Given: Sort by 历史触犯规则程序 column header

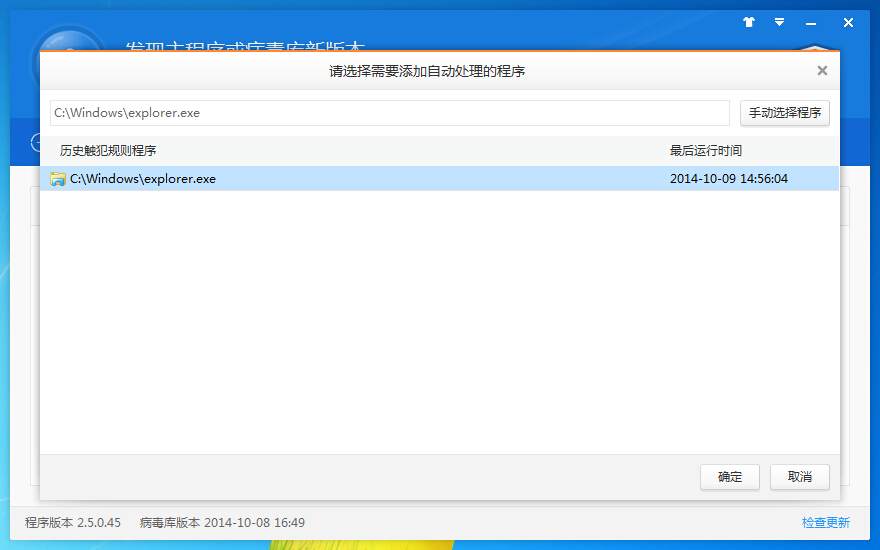Looking at the screenshot, I should [x=108, y=151].
